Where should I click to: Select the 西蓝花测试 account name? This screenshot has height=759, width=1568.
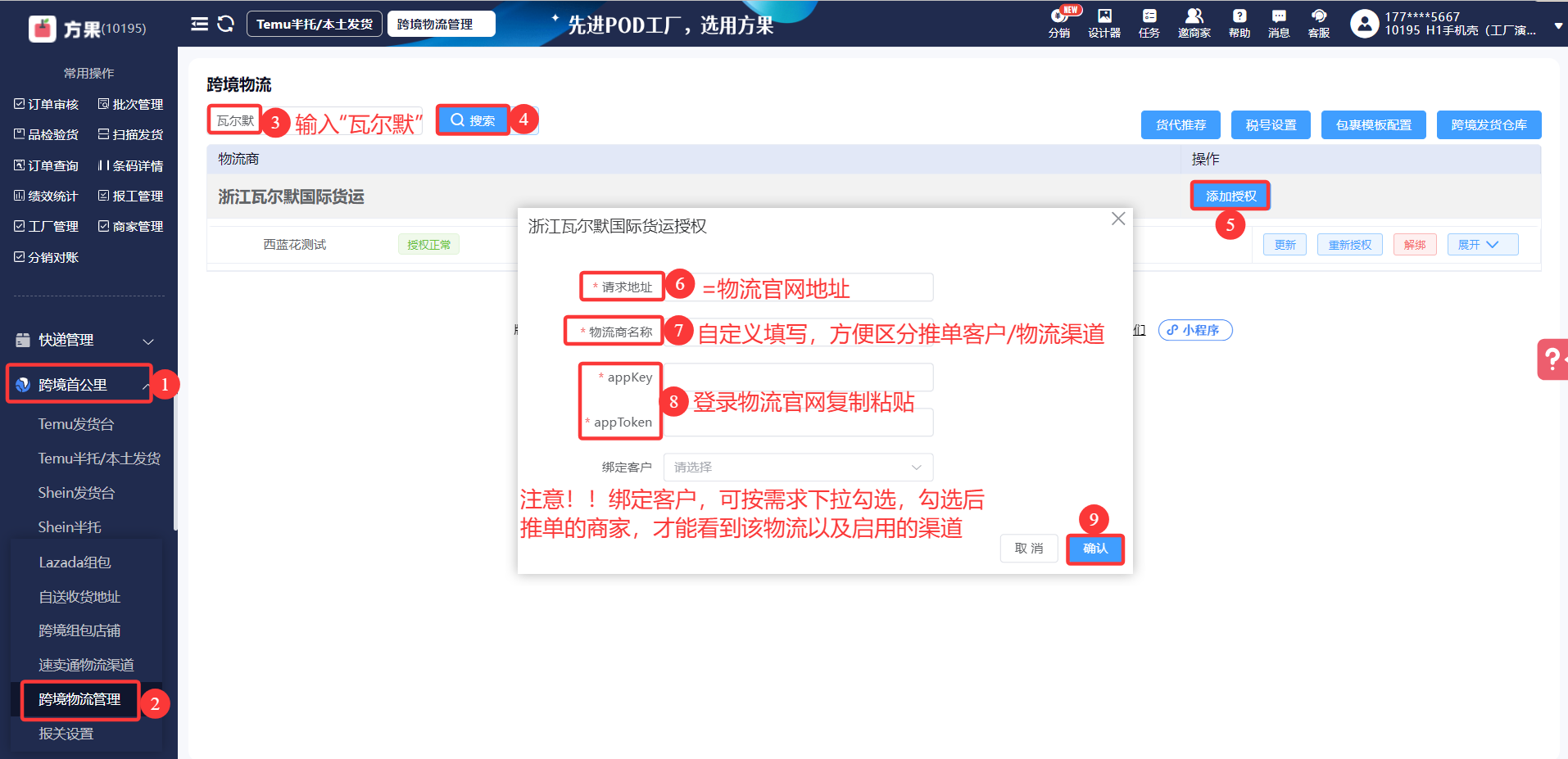point(294,245)
